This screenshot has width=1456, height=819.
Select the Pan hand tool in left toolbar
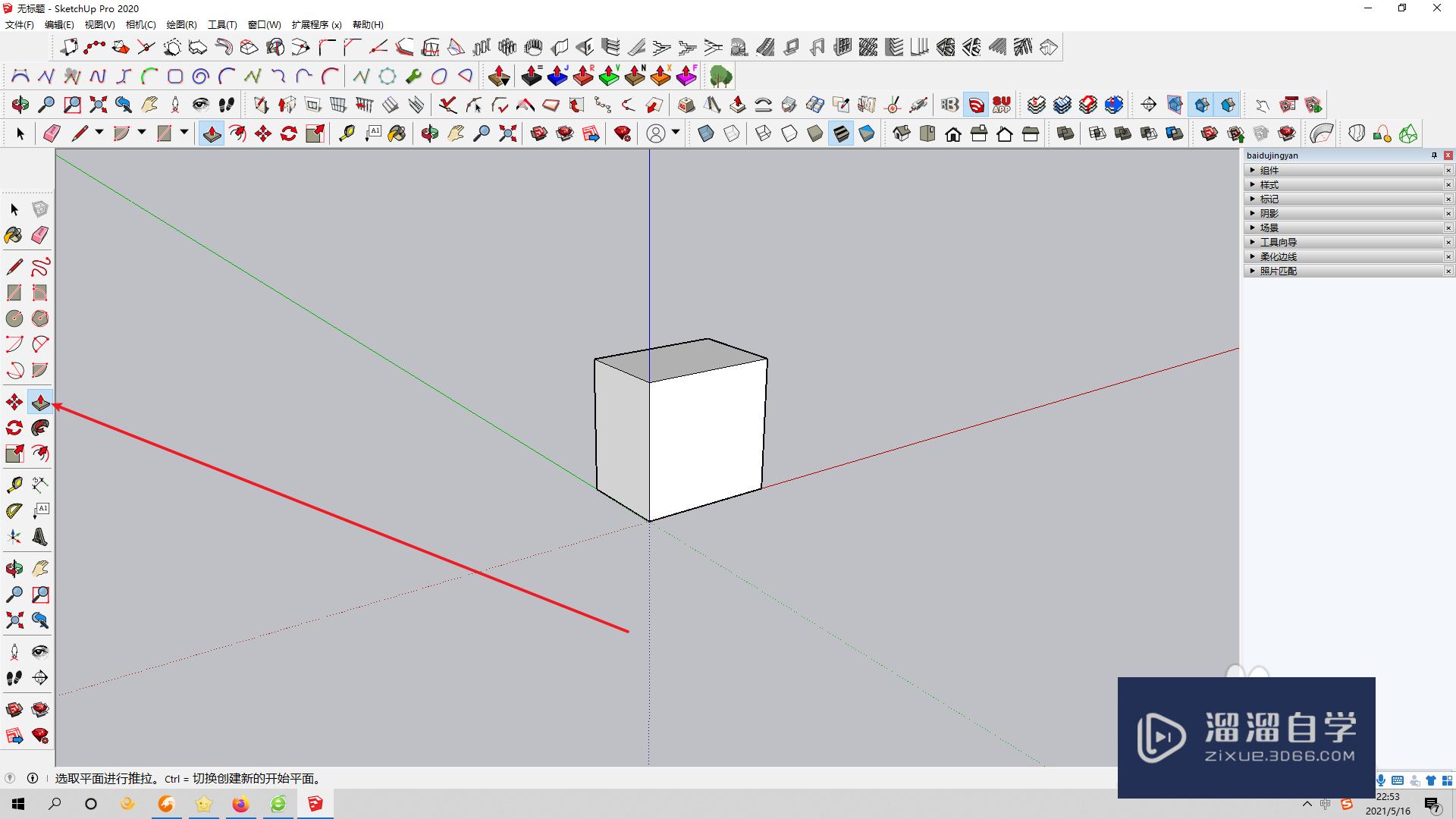click(40, 569)
